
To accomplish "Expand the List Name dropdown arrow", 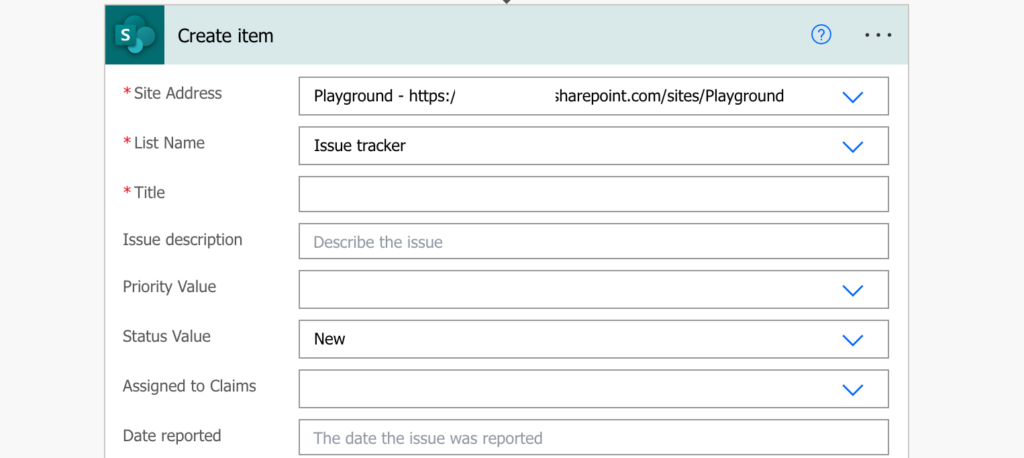I will pyautogui.click(x=853, y=146).
